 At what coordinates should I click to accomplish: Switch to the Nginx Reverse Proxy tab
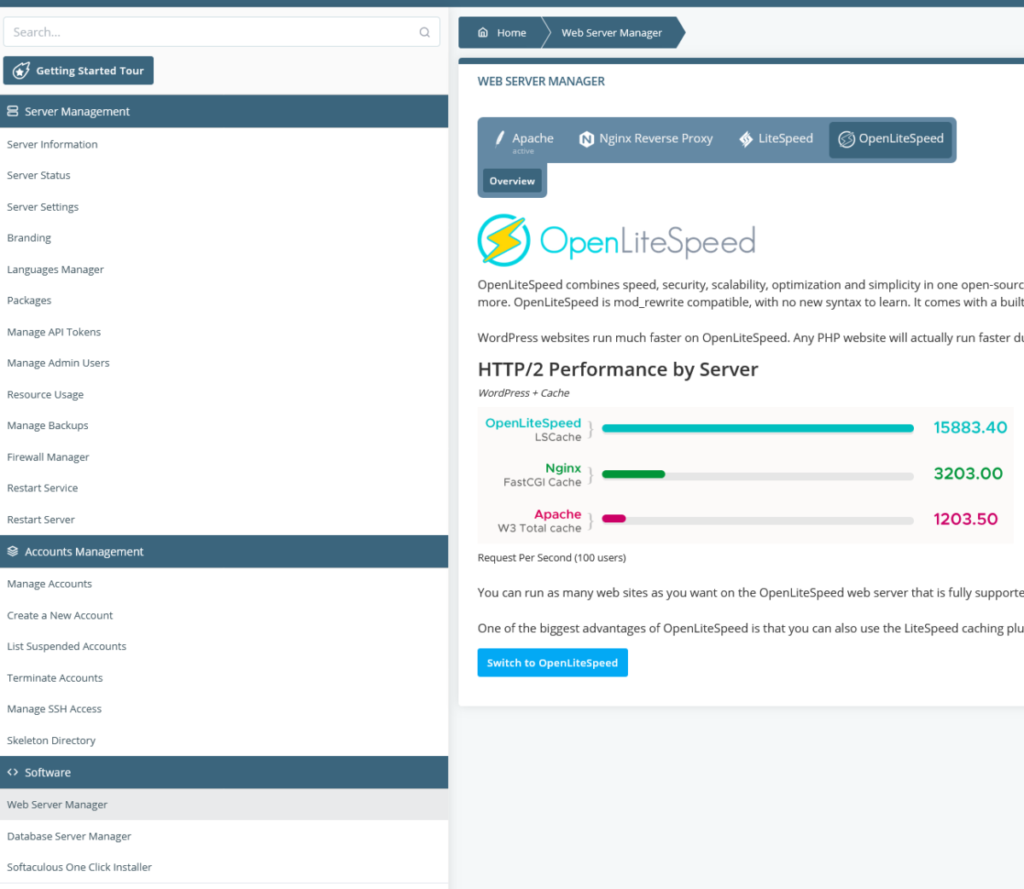coord(646,138)
